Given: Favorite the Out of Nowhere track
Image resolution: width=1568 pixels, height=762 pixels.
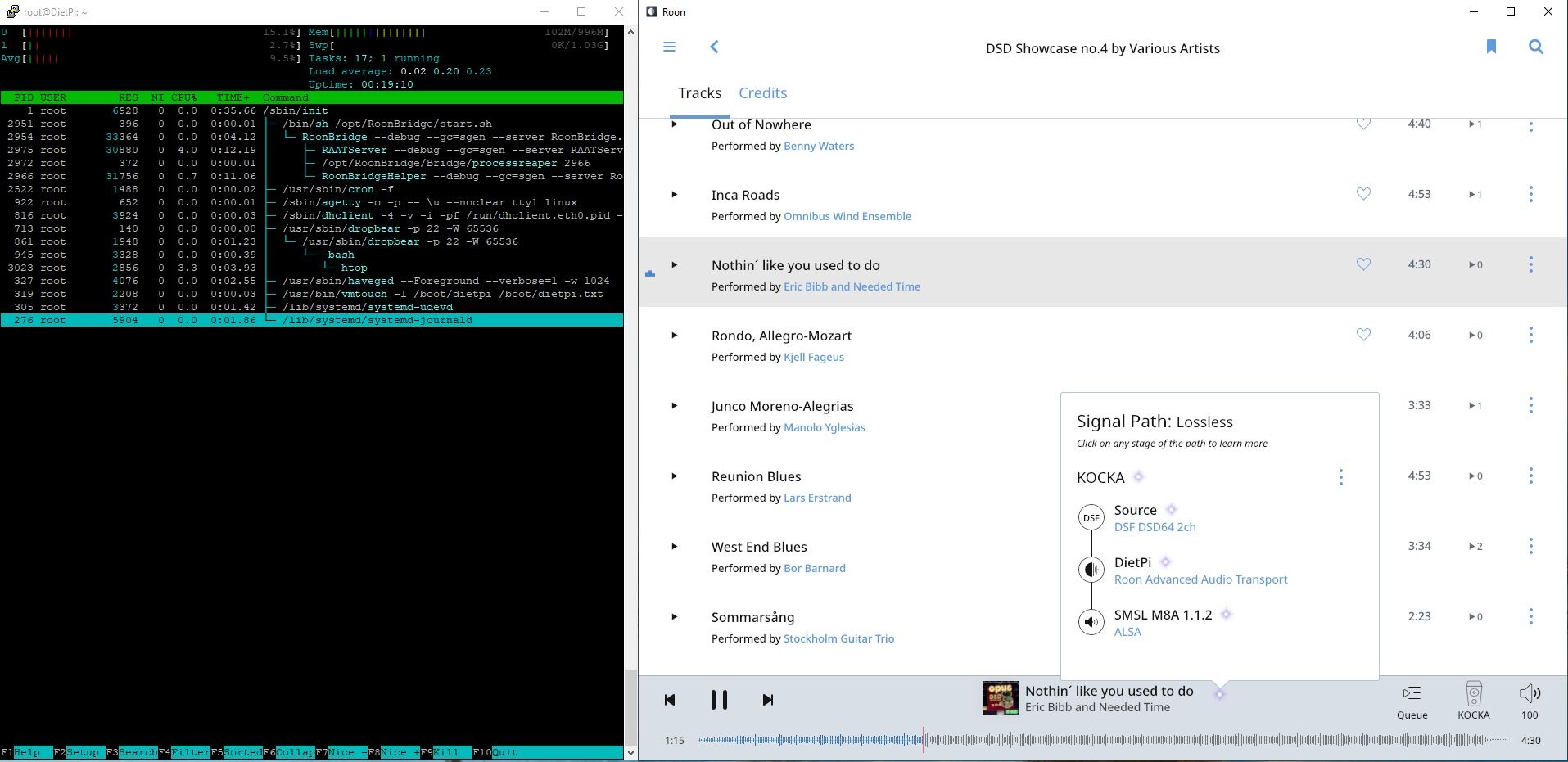Looking at the screenshot, I should 1363,124.
